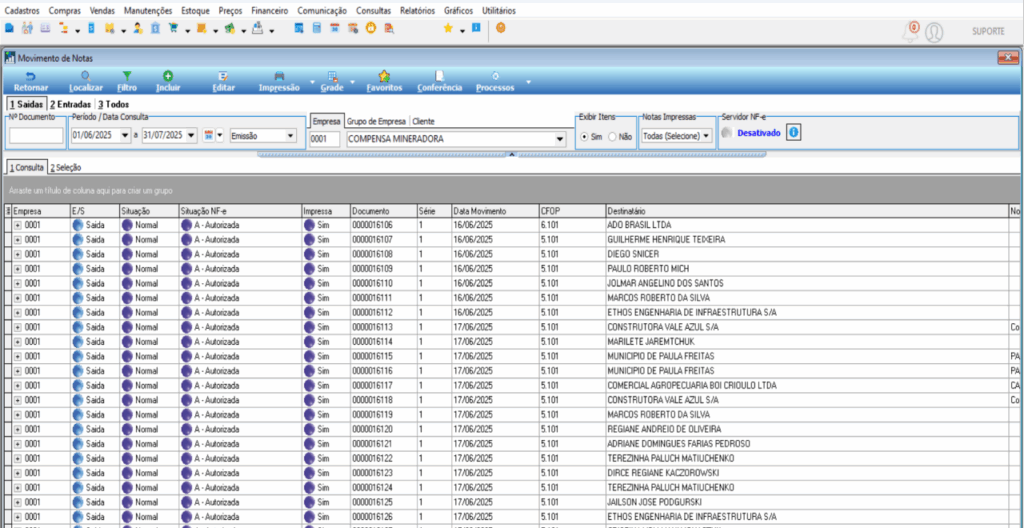
Task: Switch to the 2 Entradas tab
Action: (x=70, y=103)
